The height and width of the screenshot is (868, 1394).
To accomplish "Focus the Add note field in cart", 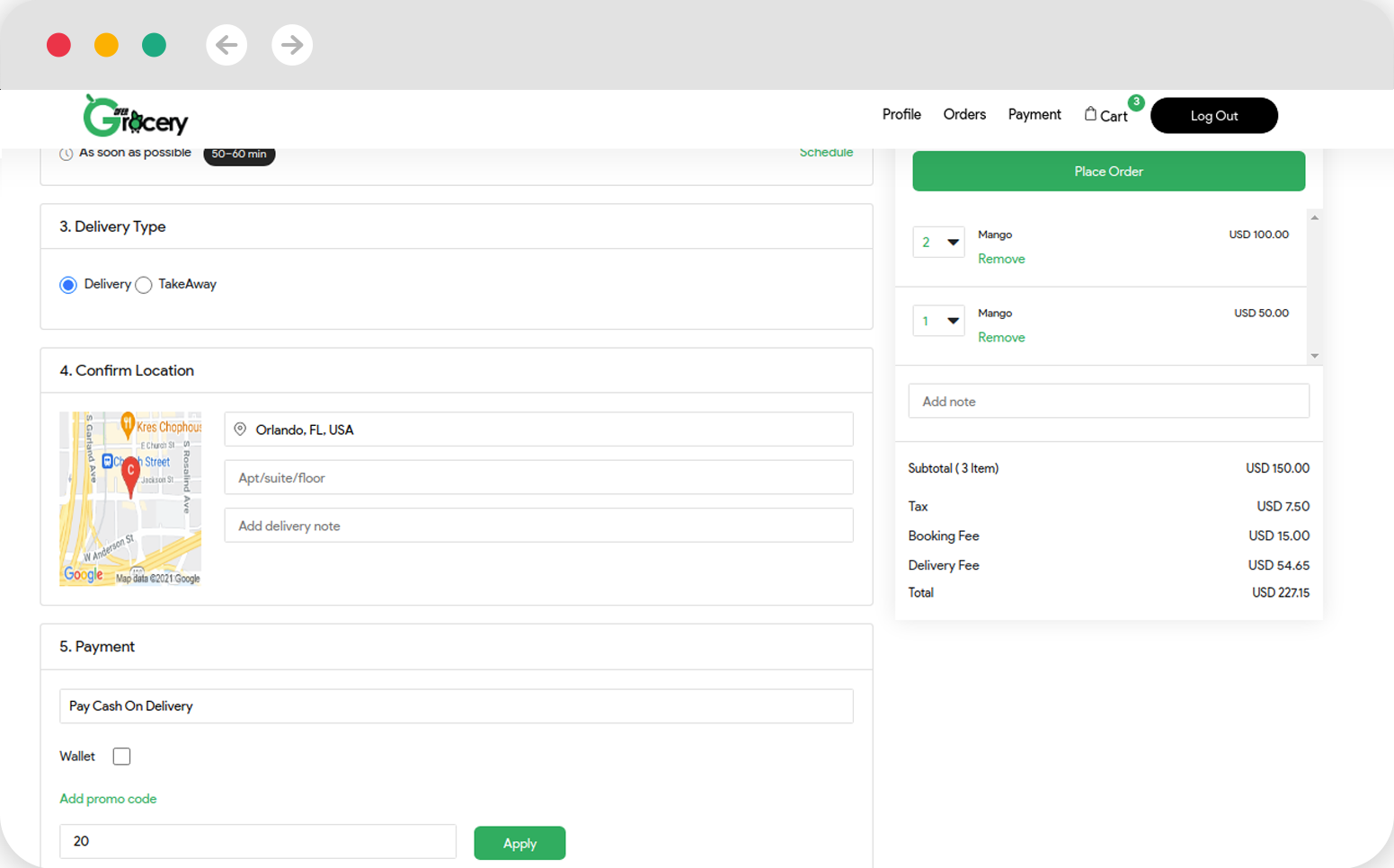I will 1108,401.
